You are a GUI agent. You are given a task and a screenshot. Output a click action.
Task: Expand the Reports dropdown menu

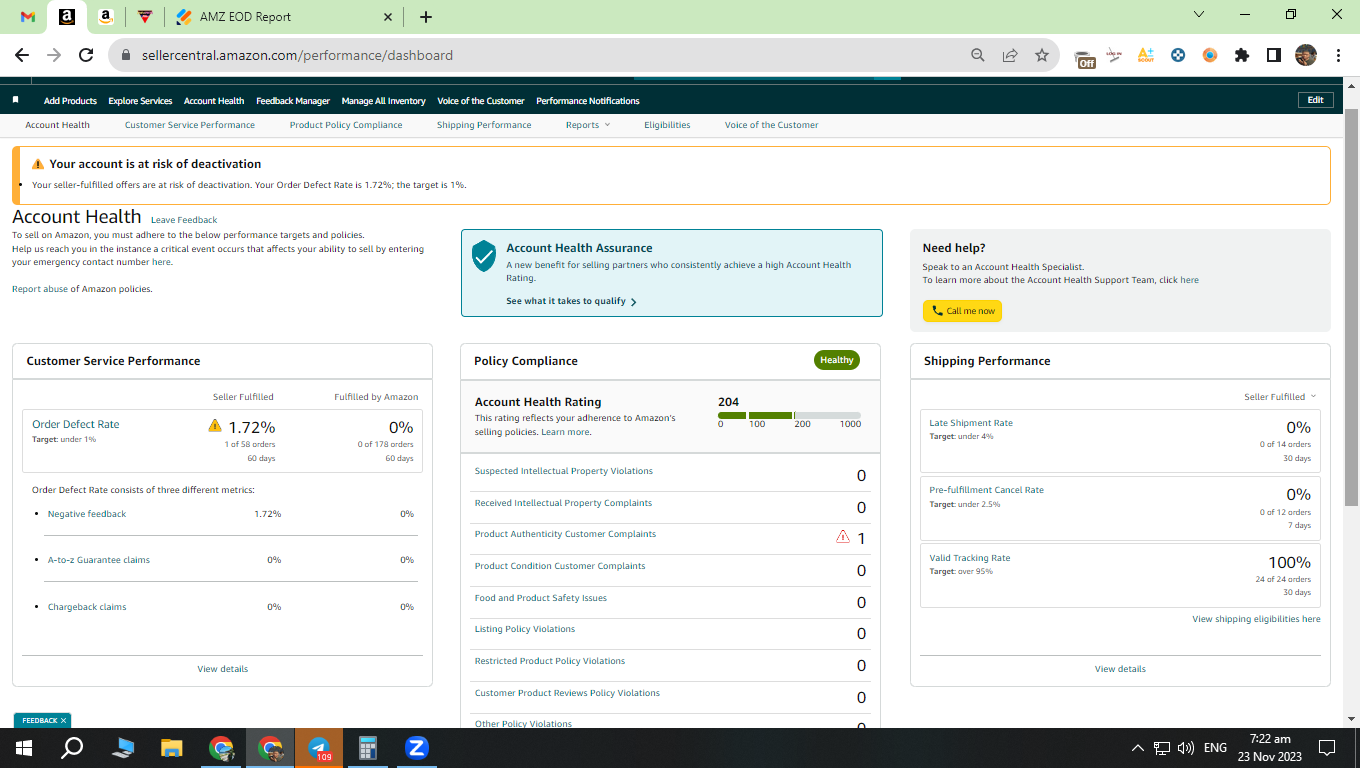587,125
